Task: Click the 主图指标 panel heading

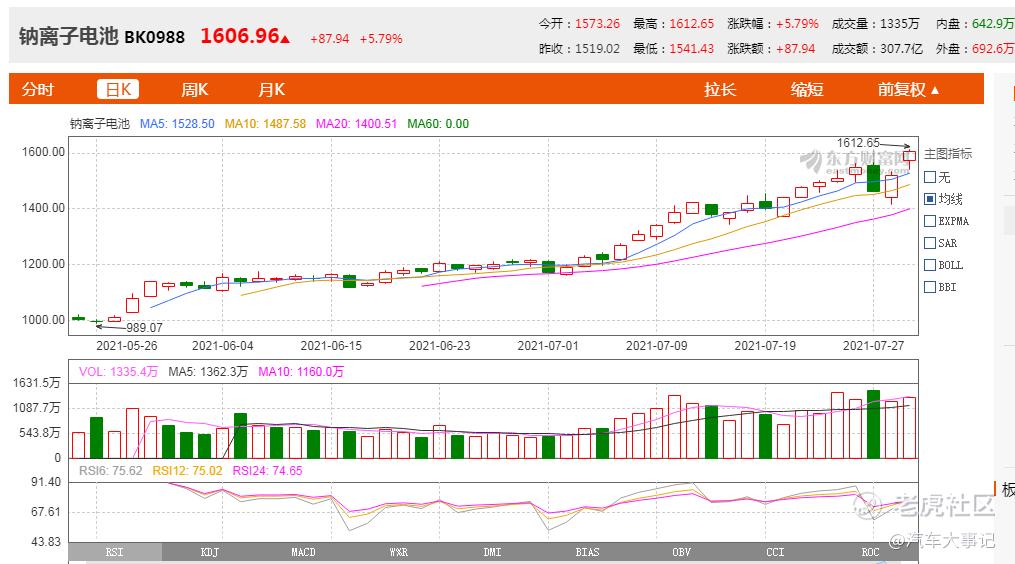Action: point(948,153)
